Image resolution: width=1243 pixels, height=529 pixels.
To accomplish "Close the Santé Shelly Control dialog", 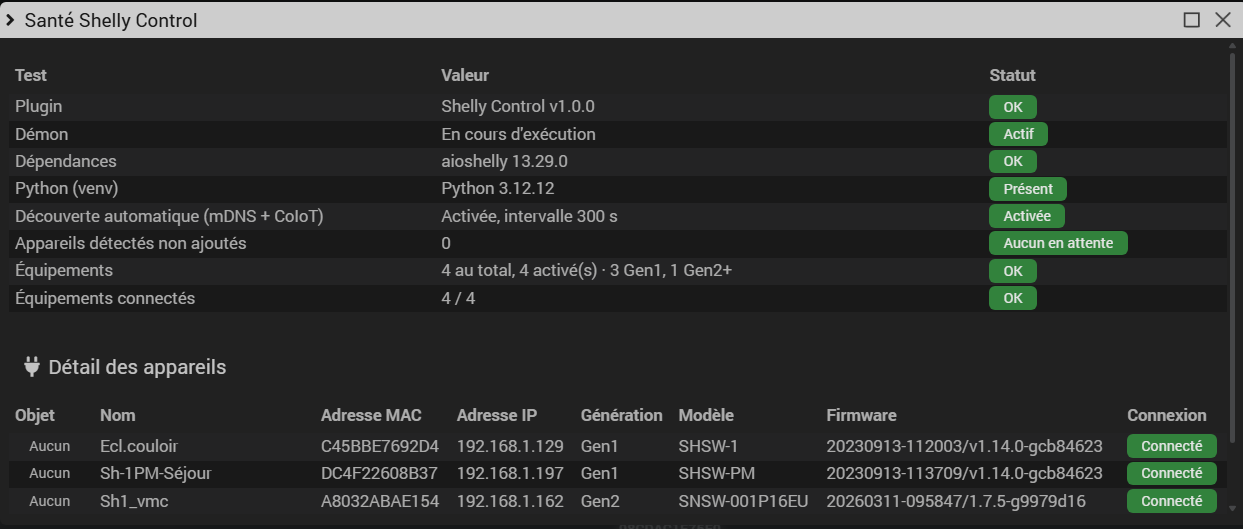I will pos(1222,20).
